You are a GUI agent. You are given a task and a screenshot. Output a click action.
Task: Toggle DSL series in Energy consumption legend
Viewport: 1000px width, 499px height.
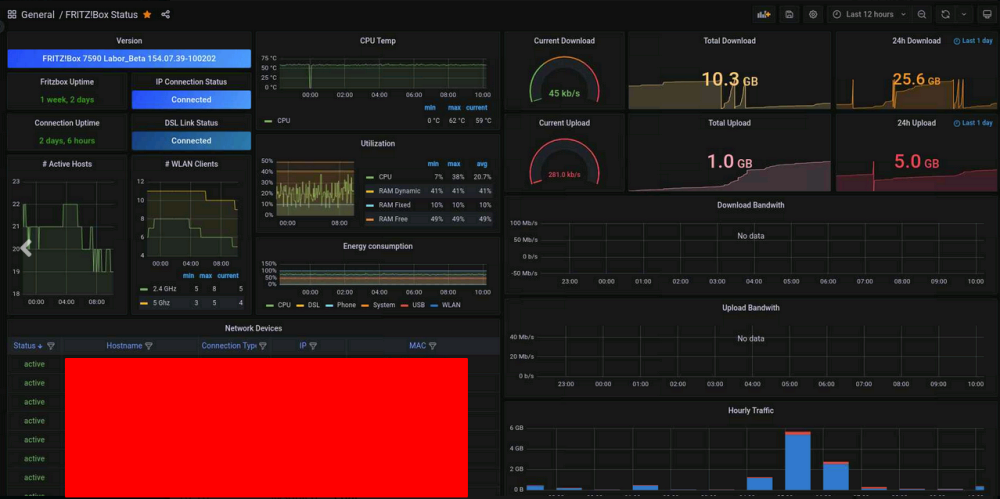(x=314, y=305)
